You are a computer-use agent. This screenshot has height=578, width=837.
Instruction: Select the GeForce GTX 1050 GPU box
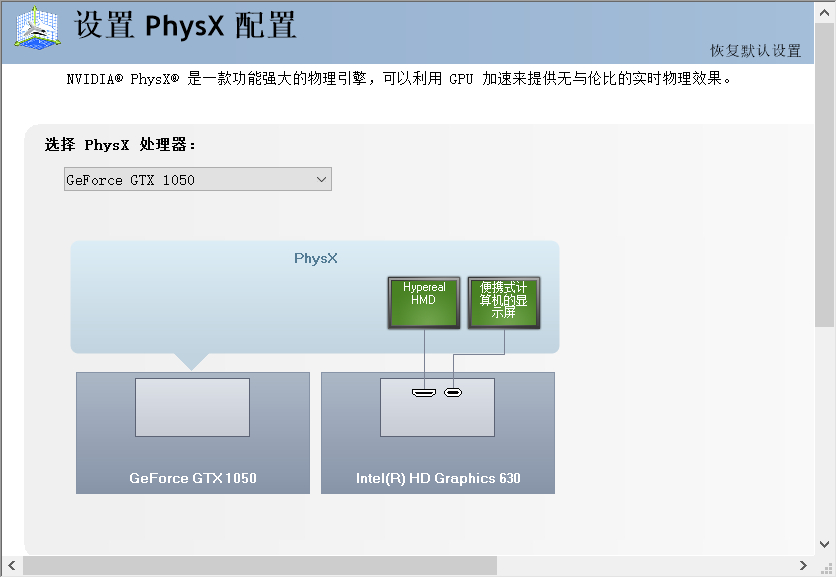[193, 433]
